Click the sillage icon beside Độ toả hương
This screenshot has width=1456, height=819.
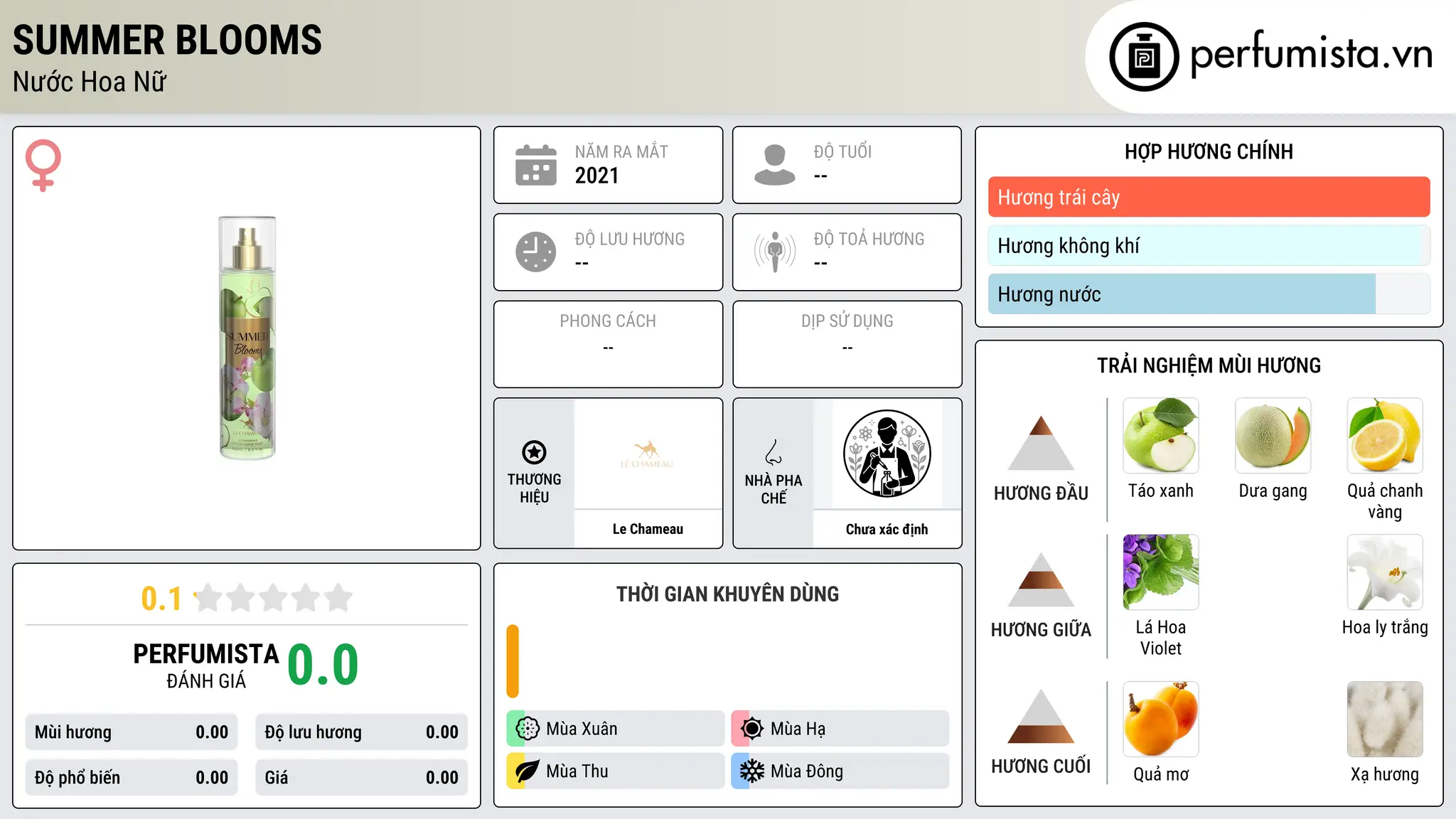click(775, 252)
